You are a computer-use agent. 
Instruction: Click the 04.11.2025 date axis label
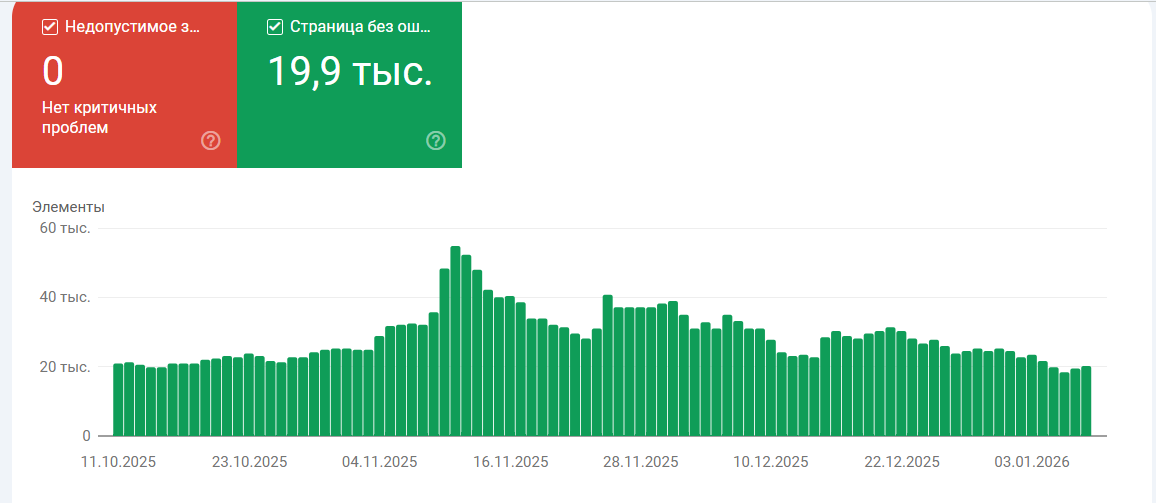point(380,462)
